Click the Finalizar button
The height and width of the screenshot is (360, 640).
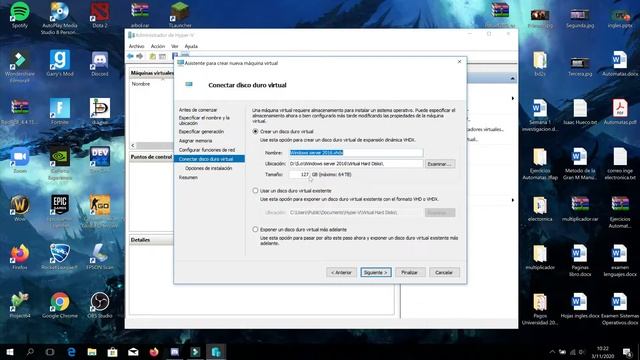(410, 272)
